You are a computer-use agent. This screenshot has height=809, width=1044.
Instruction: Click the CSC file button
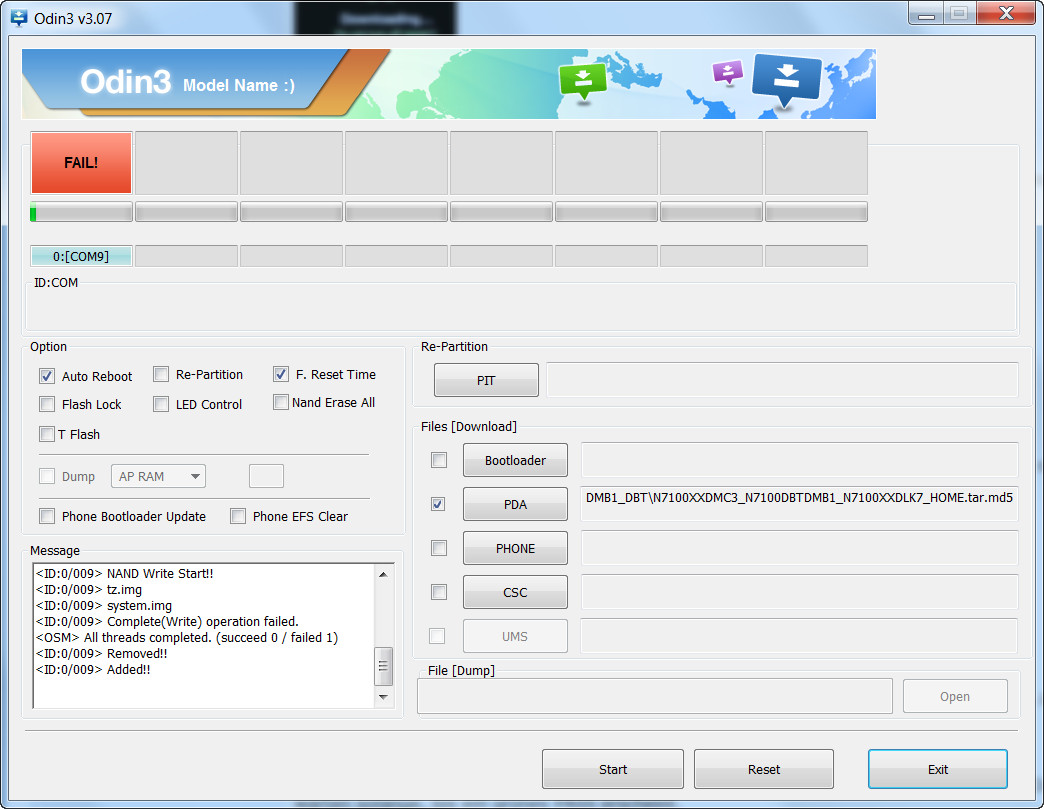(x=515, y=592)
